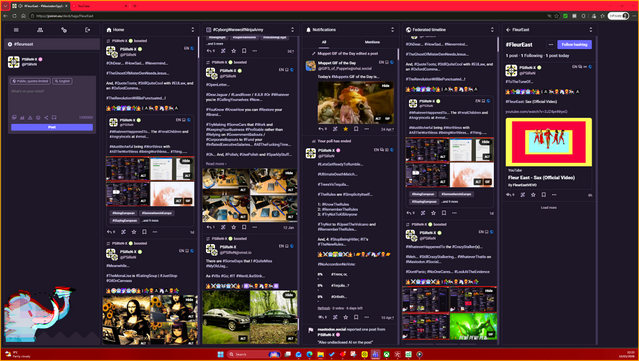Screen dimensions: 639x361
Task: Open the emoji picker in compose box
Action: 38,117
